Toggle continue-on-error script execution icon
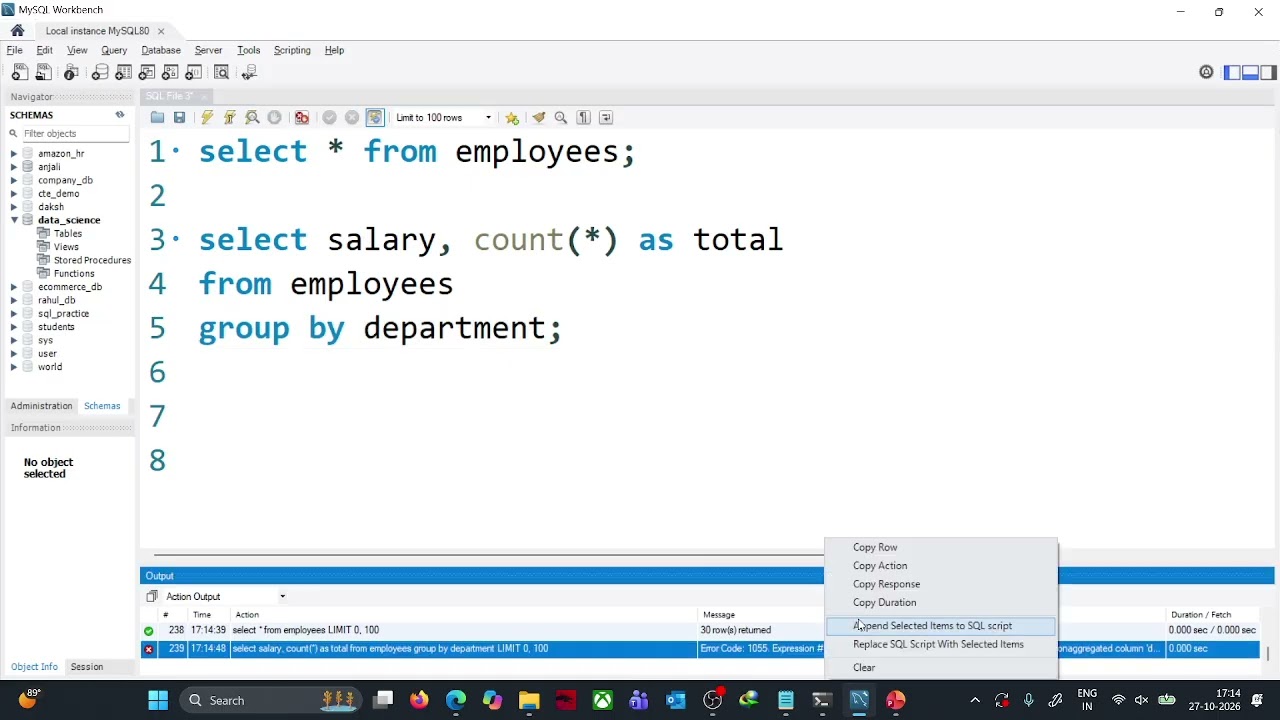 (302, 118)
